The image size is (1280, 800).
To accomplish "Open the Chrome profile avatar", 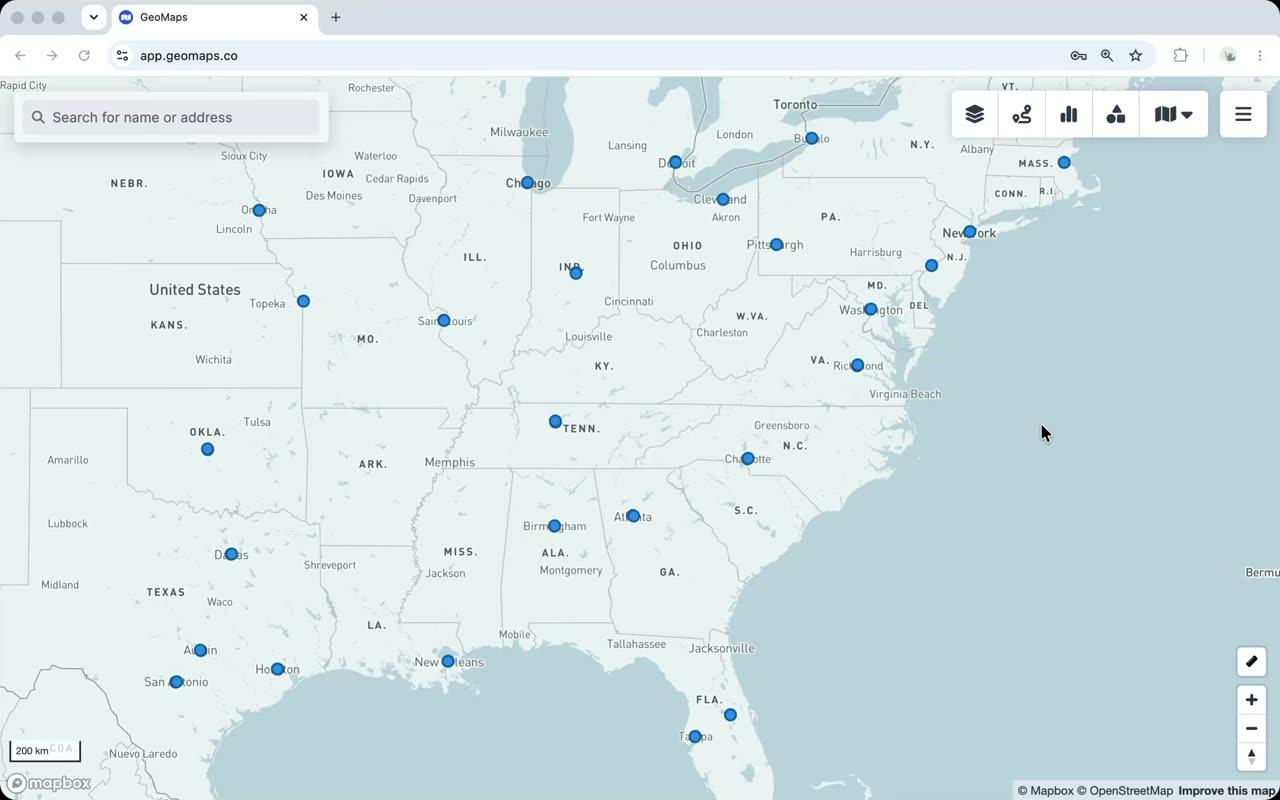I will (x=1229, y=56).
